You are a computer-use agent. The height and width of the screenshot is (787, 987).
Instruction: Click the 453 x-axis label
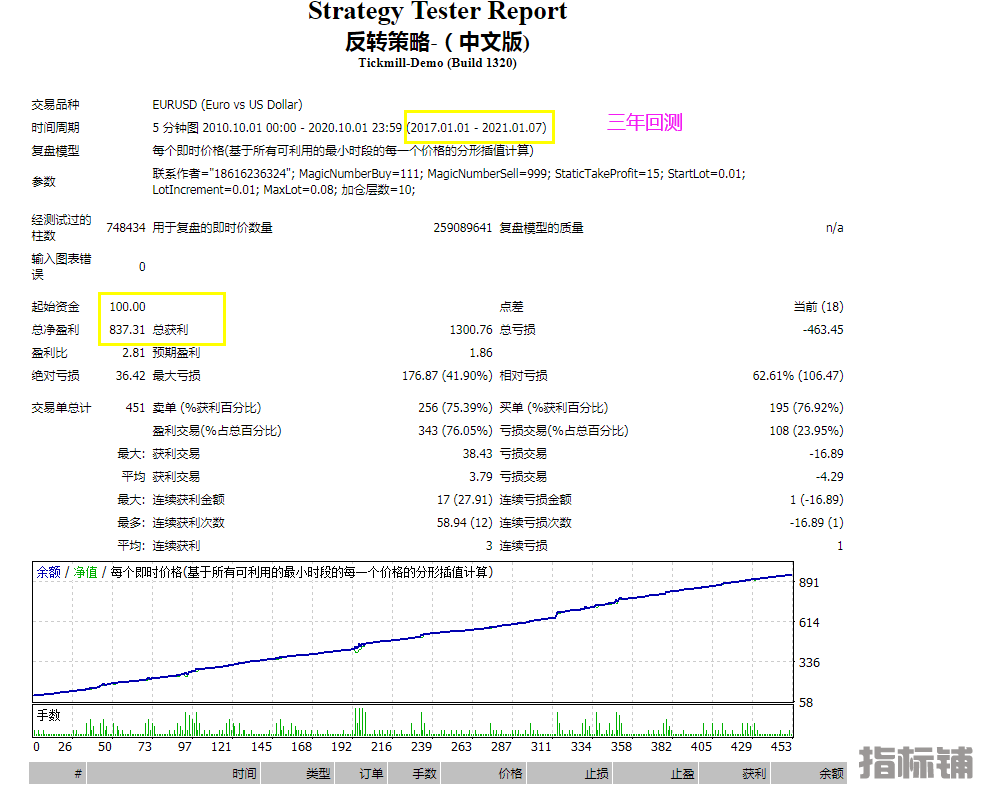click(x=781, y=747)
